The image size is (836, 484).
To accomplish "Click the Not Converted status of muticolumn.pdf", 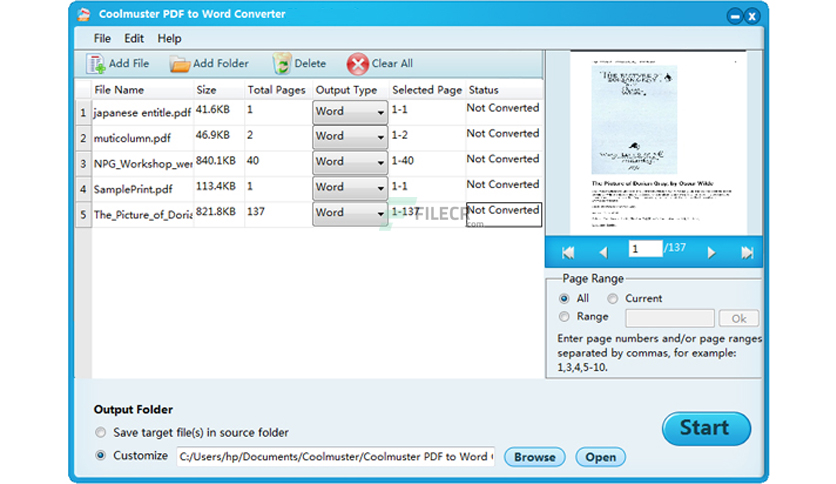I will click(503, 133).
